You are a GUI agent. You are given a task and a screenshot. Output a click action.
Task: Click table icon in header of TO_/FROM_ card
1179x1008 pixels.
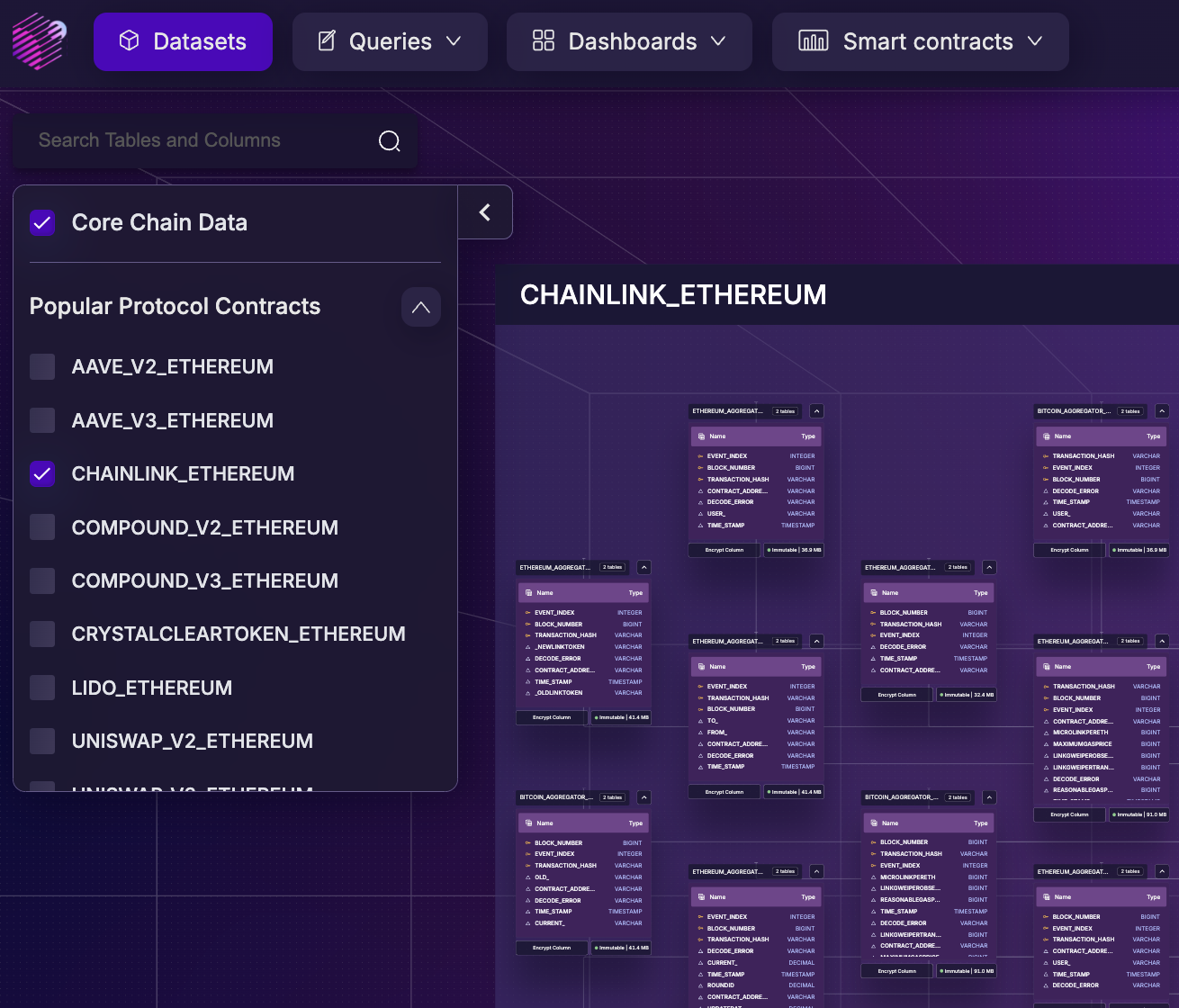pyautogui.click(x=701, y=667)
